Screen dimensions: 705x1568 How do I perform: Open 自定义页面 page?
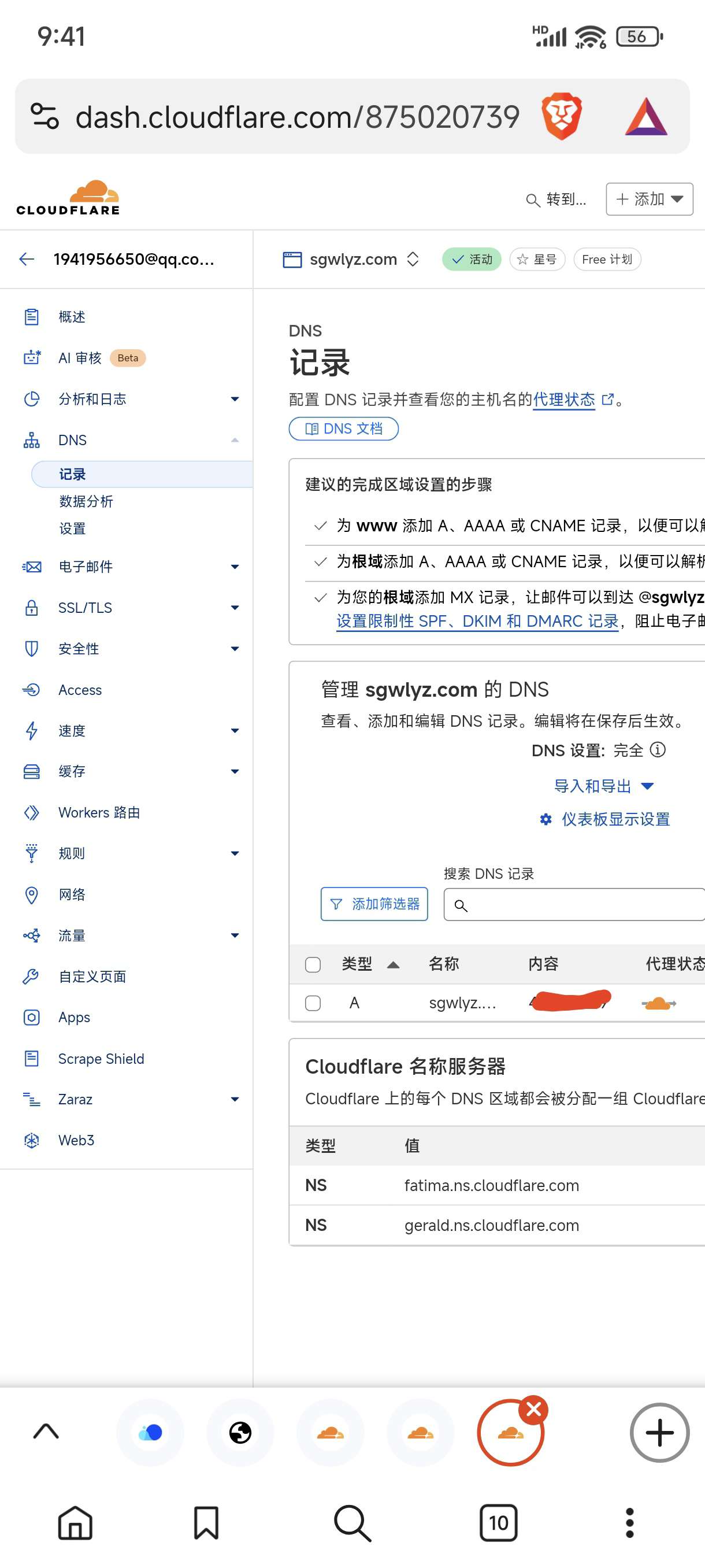(92, 977)
